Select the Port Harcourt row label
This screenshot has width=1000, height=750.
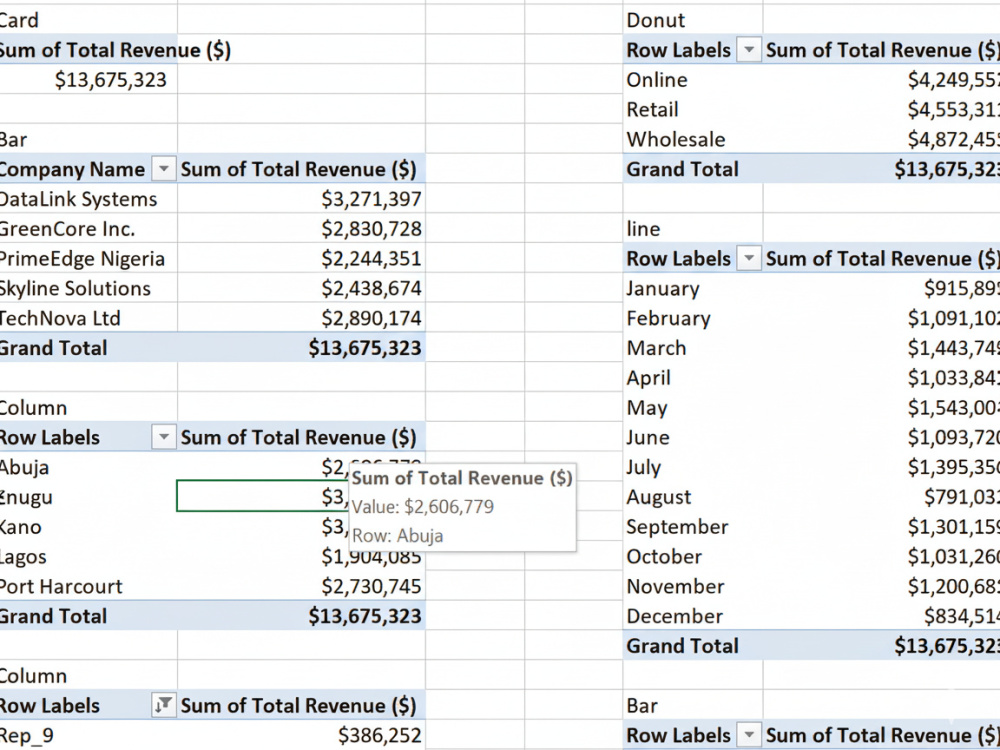88,587
